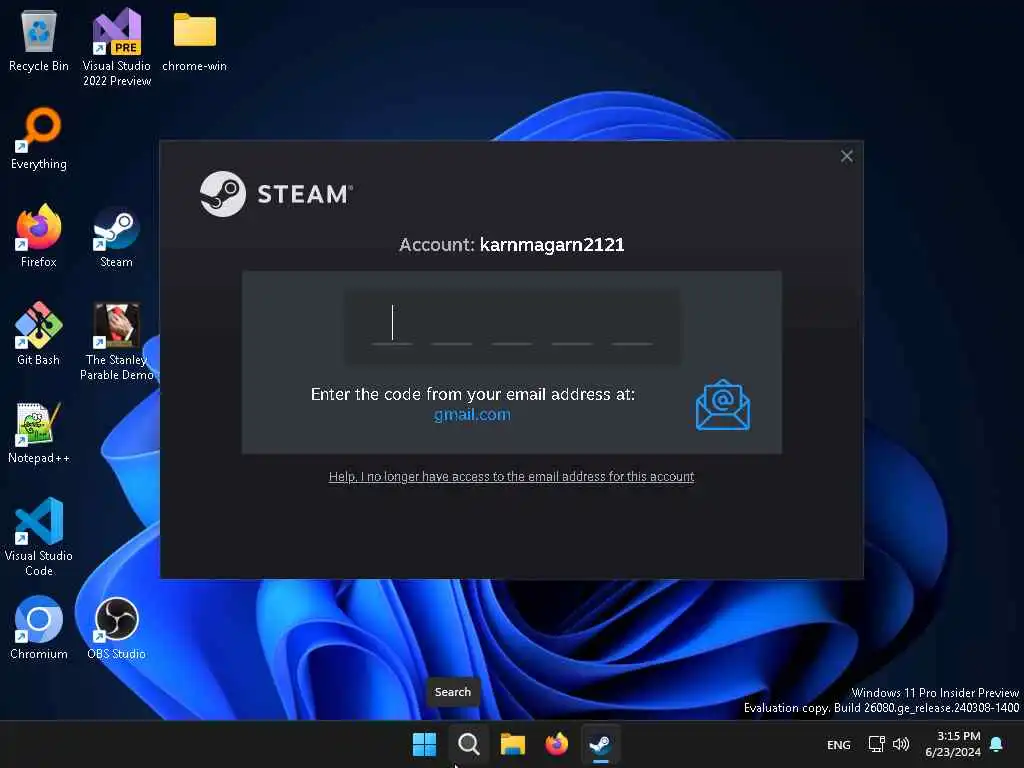Click the Steam logo in the dialog

[x=276, y=194]
